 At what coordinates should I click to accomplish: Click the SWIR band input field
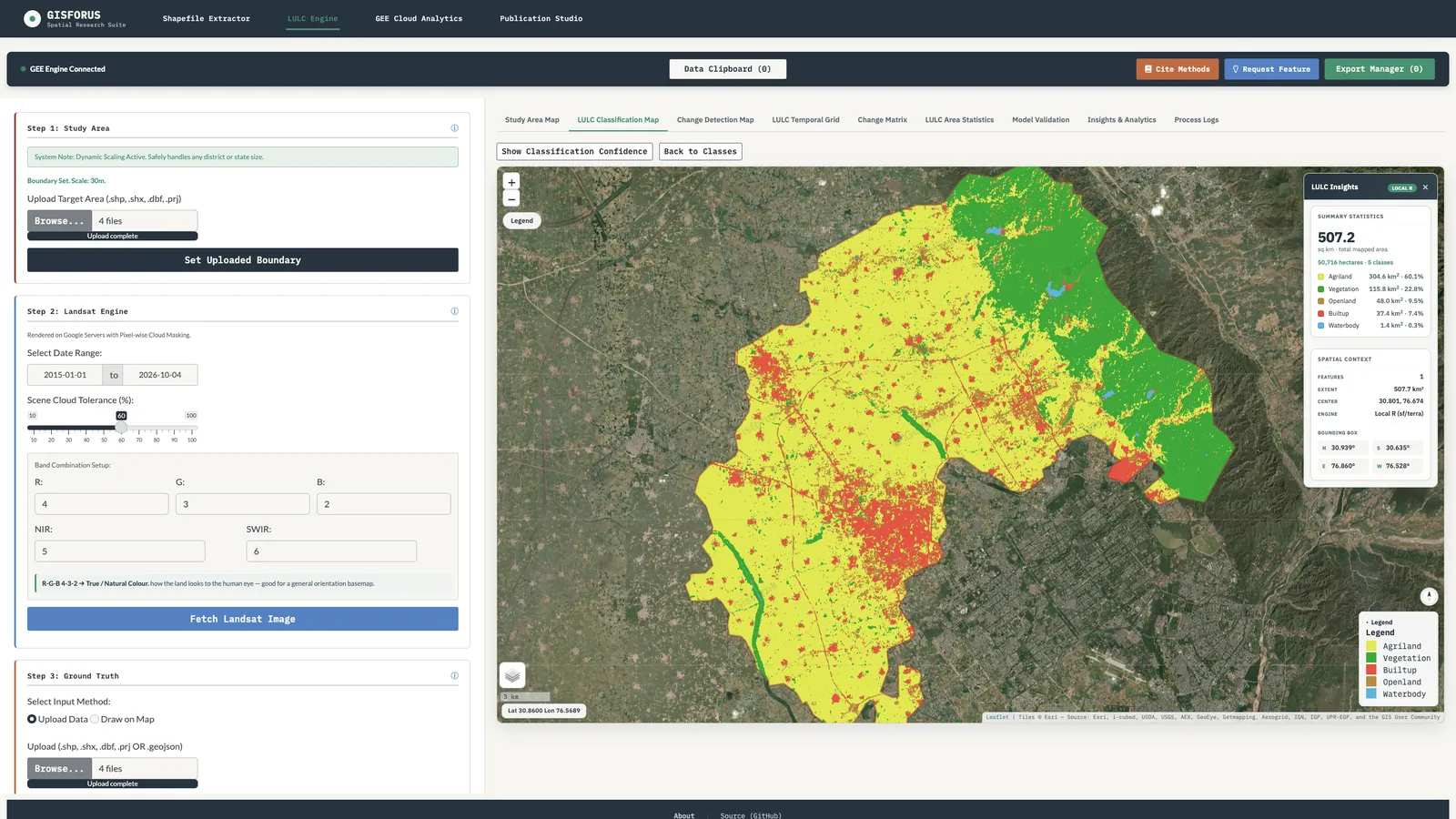[331, 551]
